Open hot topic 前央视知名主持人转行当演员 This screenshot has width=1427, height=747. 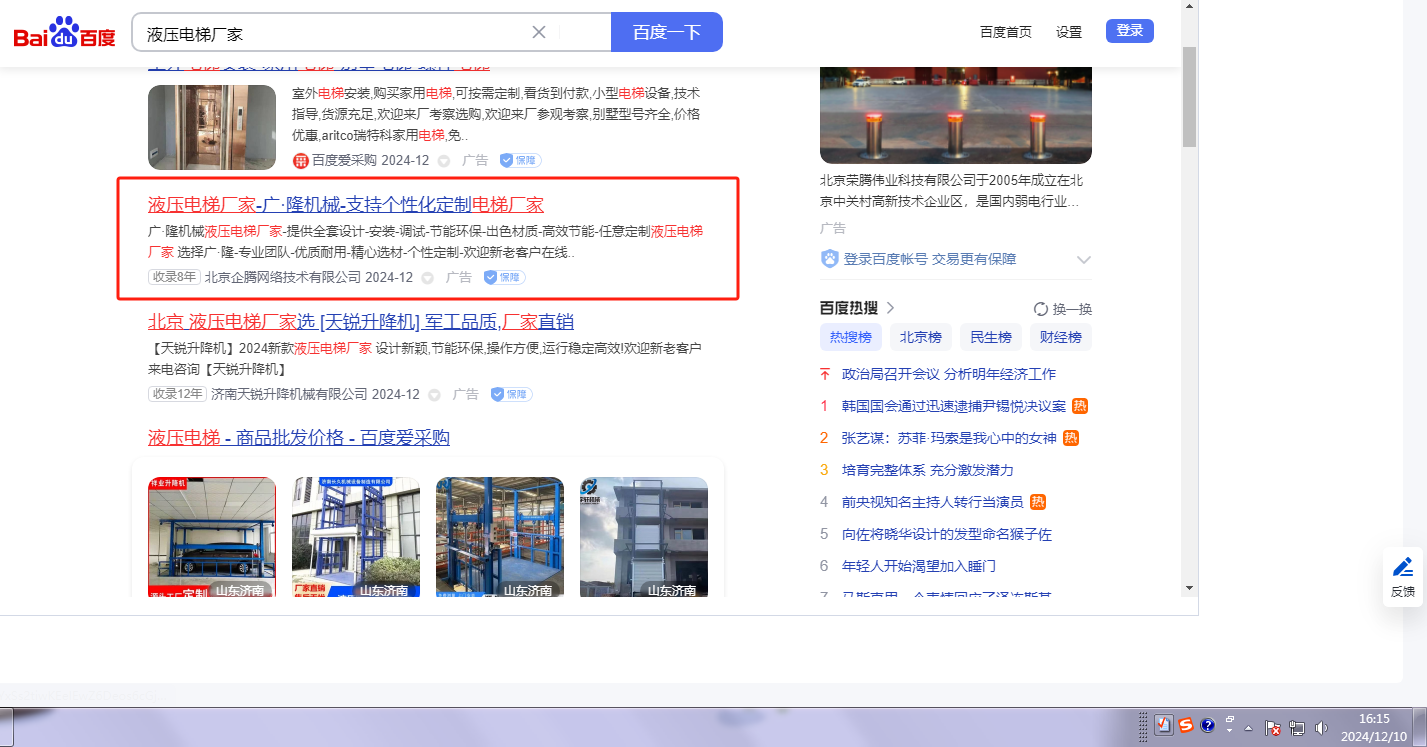coord(933,502)
